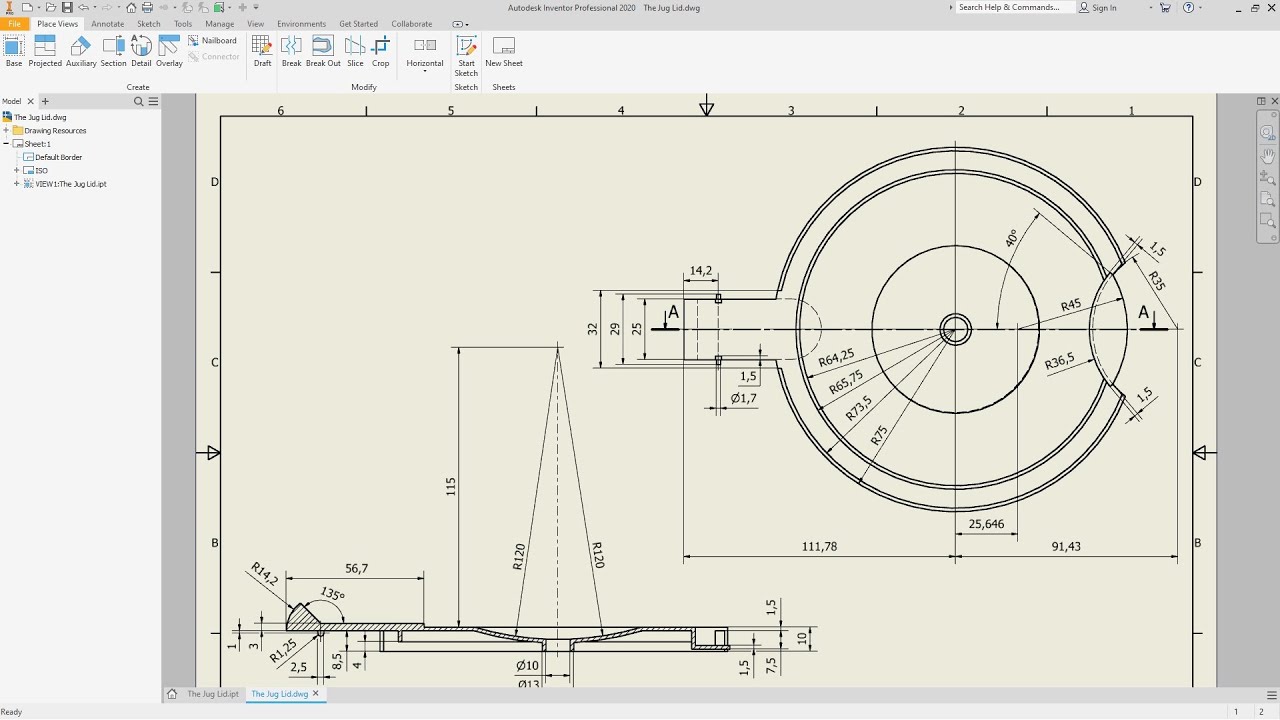
Task: Click the shopping cart icon
Action: (x=1165, y=7)
